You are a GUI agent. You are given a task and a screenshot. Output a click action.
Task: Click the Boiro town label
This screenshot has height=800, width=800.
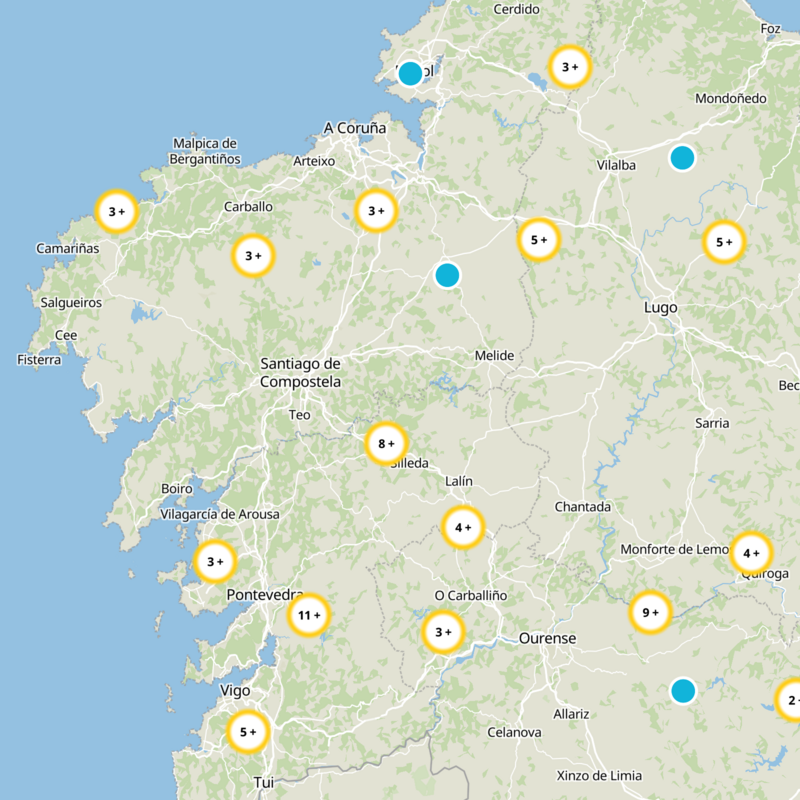tap(177, 489)
